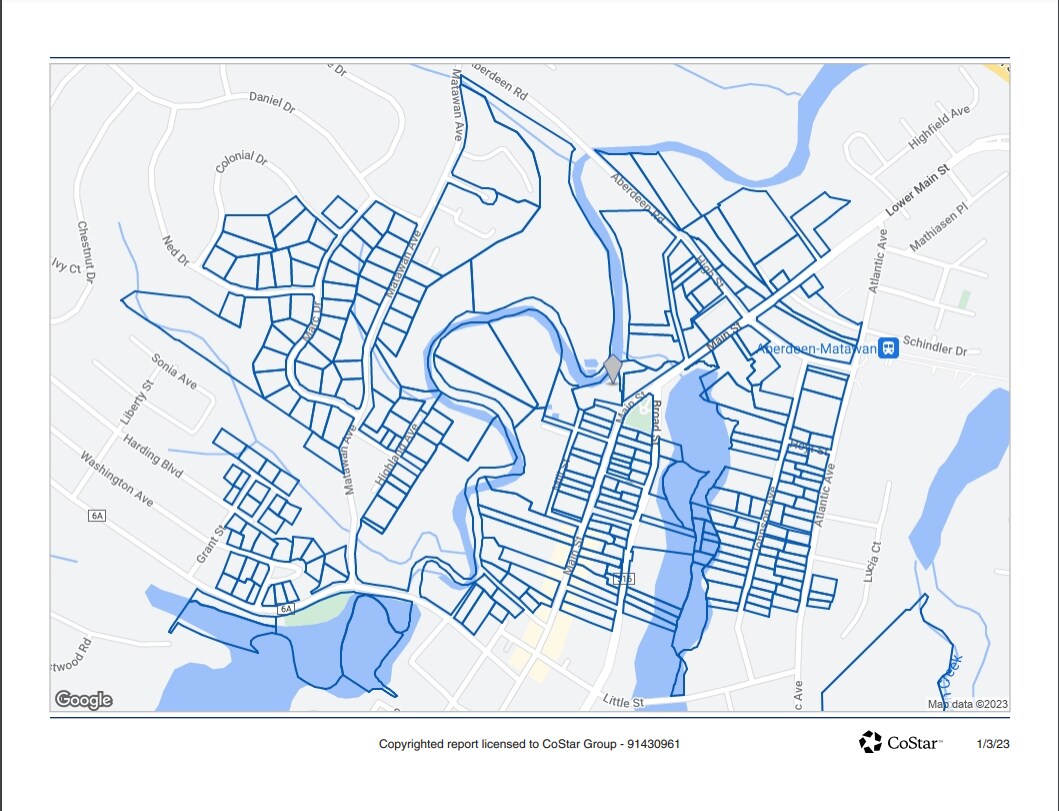Click the copyrighted report license number text
Screen dimensions: 1059x811
530,744
